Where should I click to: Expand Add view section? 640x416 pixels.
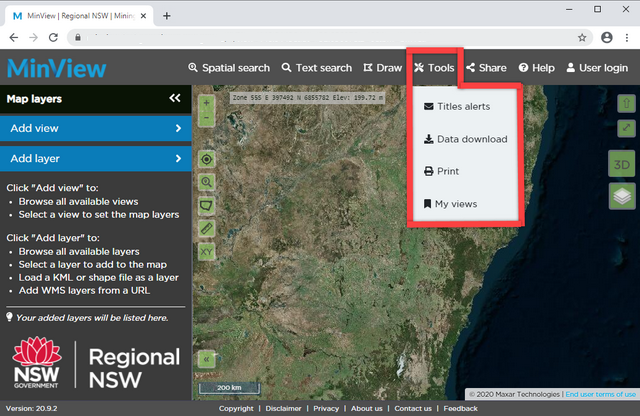96,128
